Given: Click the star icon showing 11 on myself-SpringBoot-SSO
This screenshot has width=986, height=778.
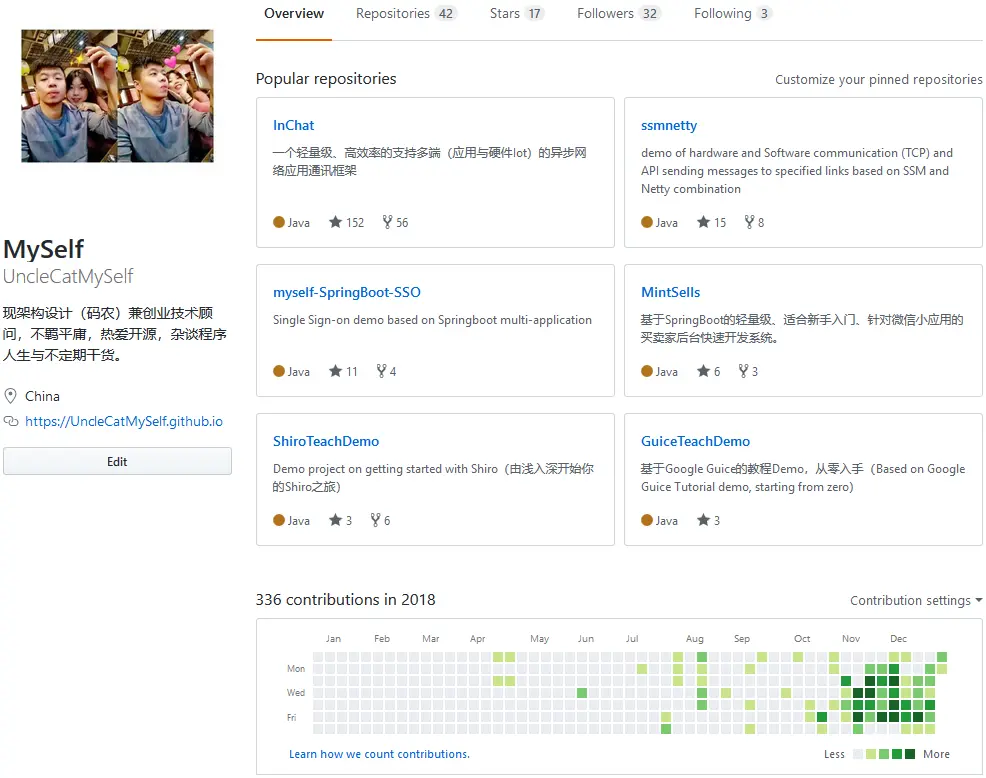Looking at the screenshot, I should (x=335, y=371).
